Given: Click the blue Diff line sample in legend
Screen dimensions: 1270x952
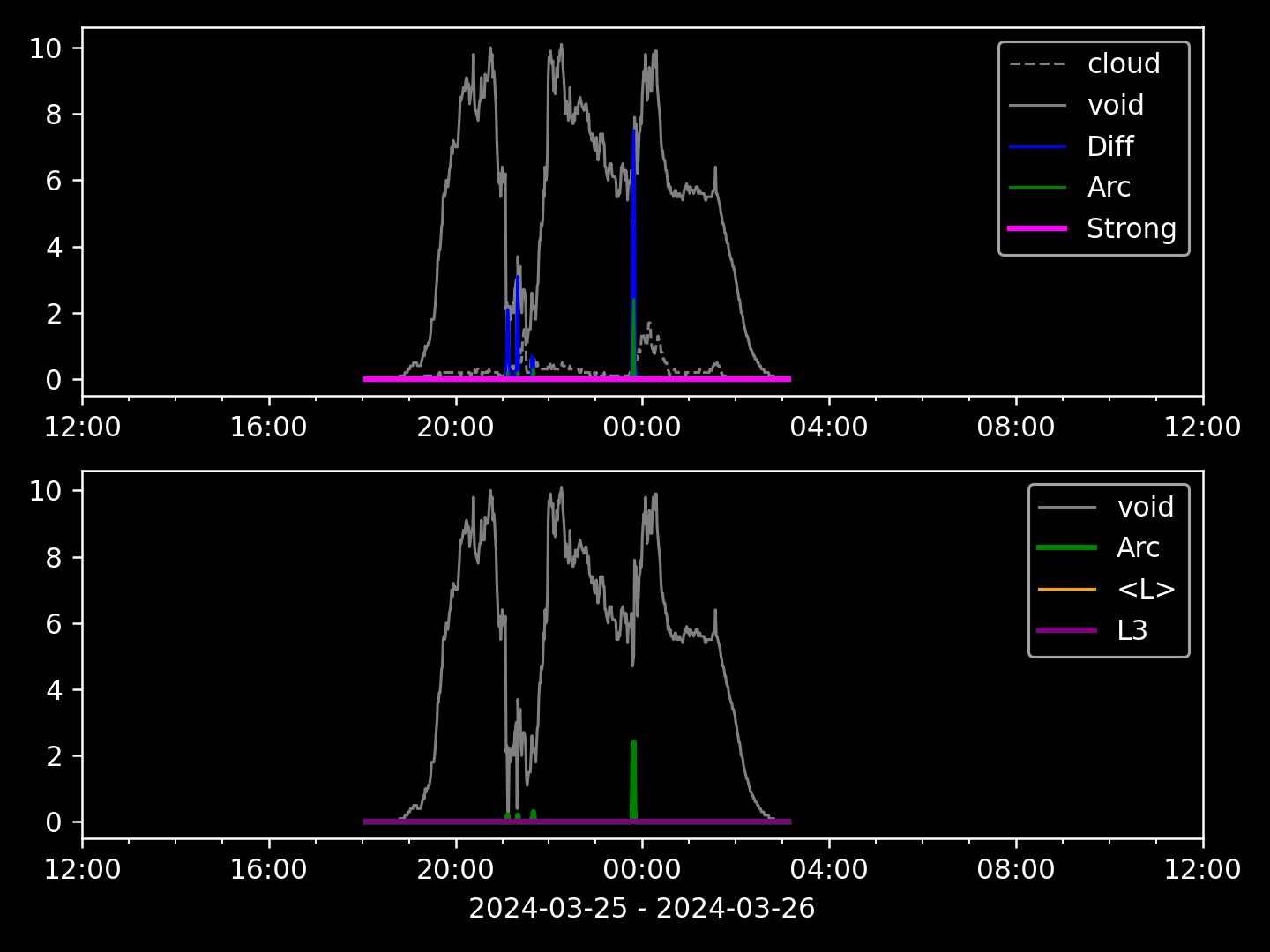Looking at the screenshot, I should [x=1037, y=146].
